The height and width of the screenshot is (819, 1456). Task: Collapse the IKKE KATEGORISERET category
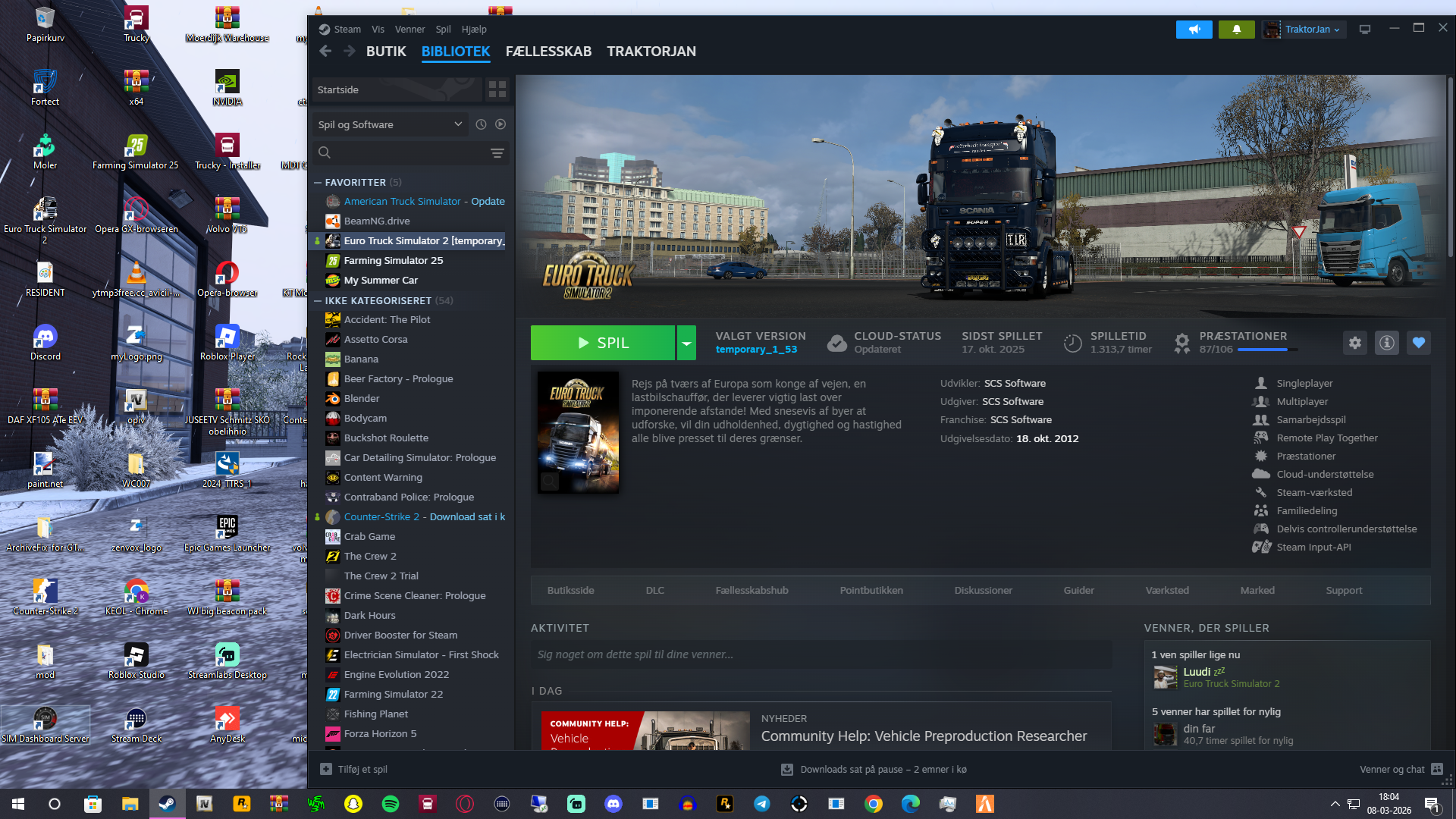[318, 301]
